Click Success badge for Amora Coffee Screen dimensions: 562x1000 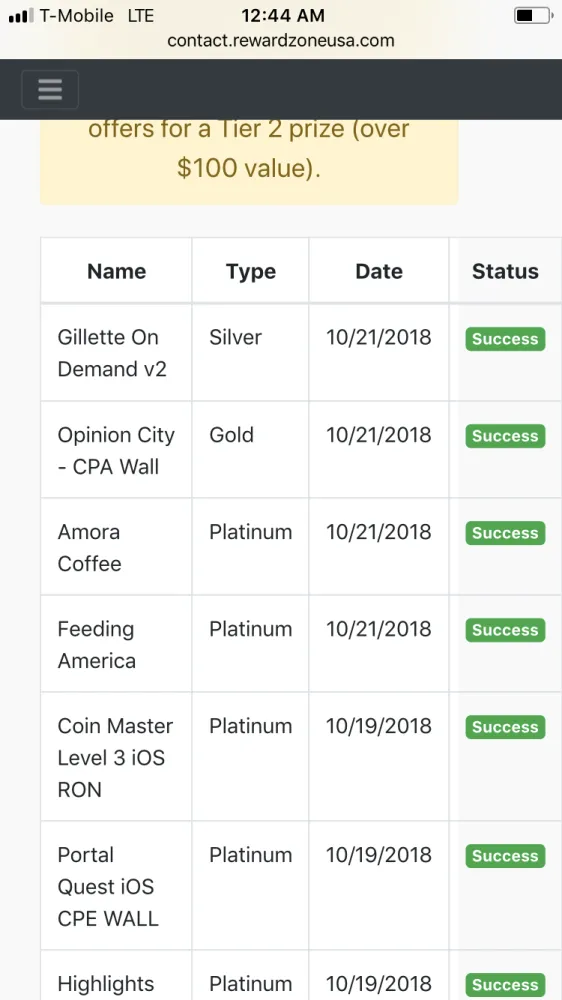[x=505, y=533]
